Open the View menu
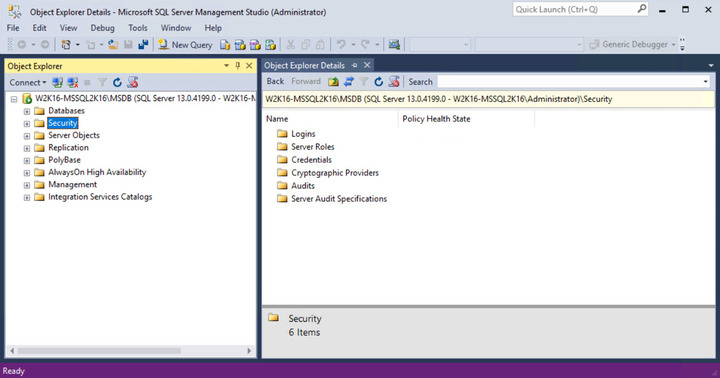This screenshot has width=720, height=378. pyautogui.click(x=68, y=28)
